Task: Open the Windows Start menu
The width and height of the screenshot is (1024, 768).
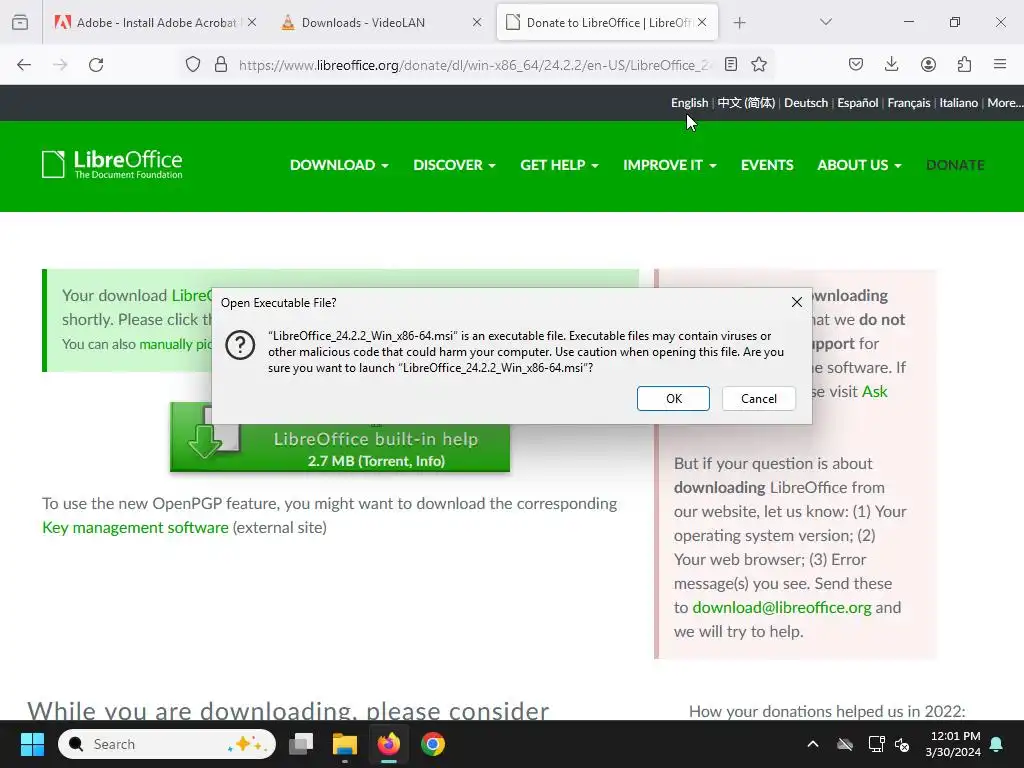Action: [x=32, y=744]
